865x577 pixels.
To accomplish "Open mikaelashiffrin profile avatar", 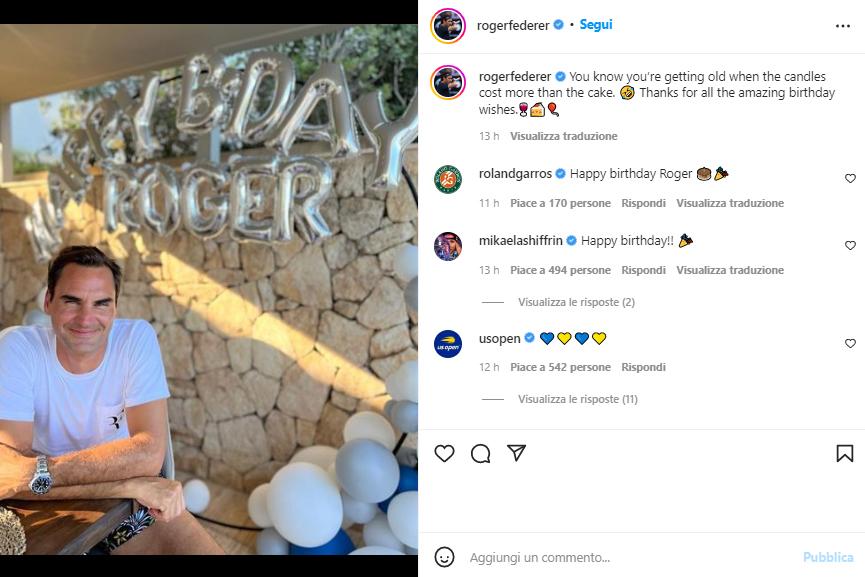I will point(448,246).
